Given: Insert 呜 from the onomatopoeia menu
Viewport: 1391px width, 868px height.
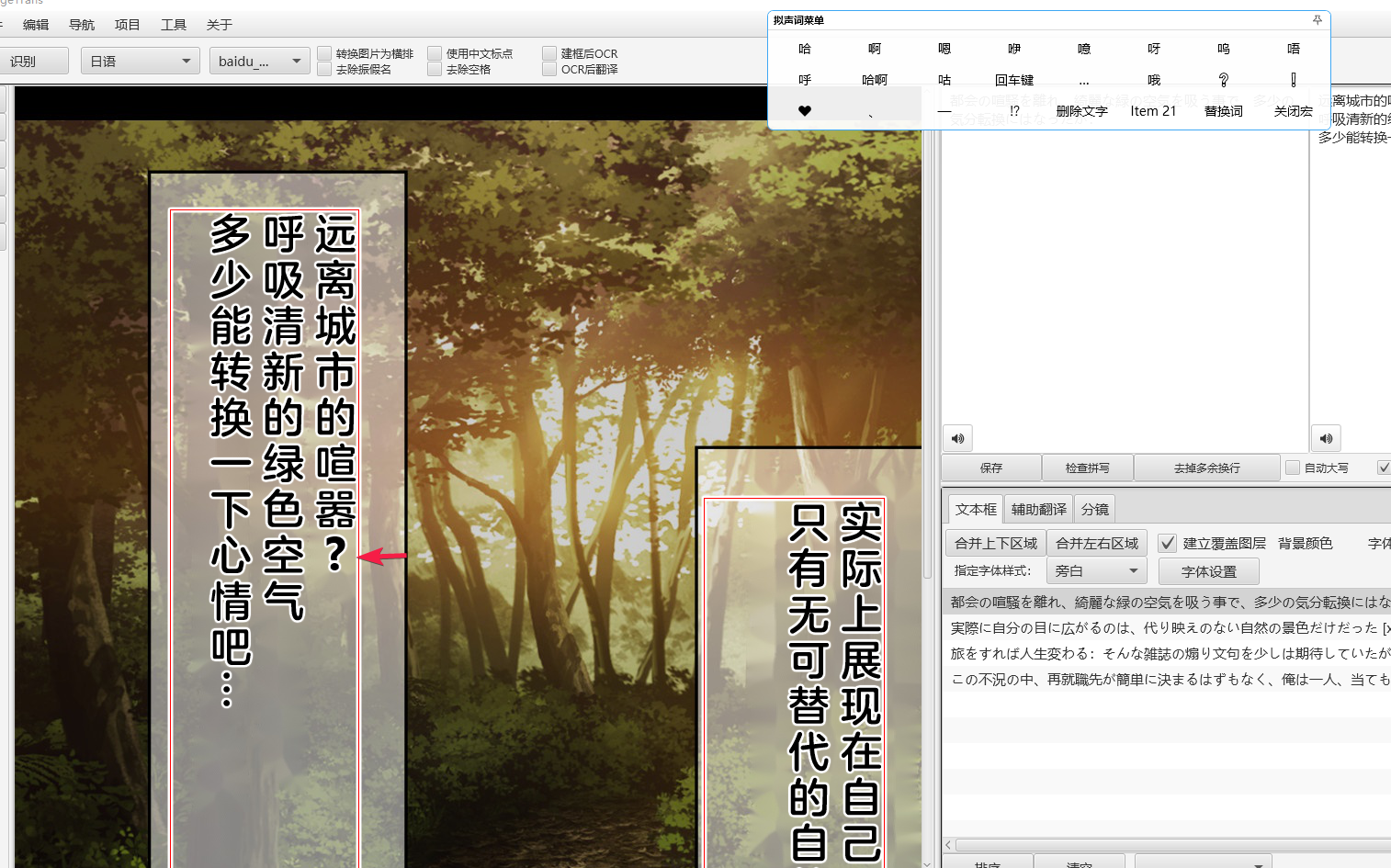Looking at the screenshot, I should point(1224,49).
